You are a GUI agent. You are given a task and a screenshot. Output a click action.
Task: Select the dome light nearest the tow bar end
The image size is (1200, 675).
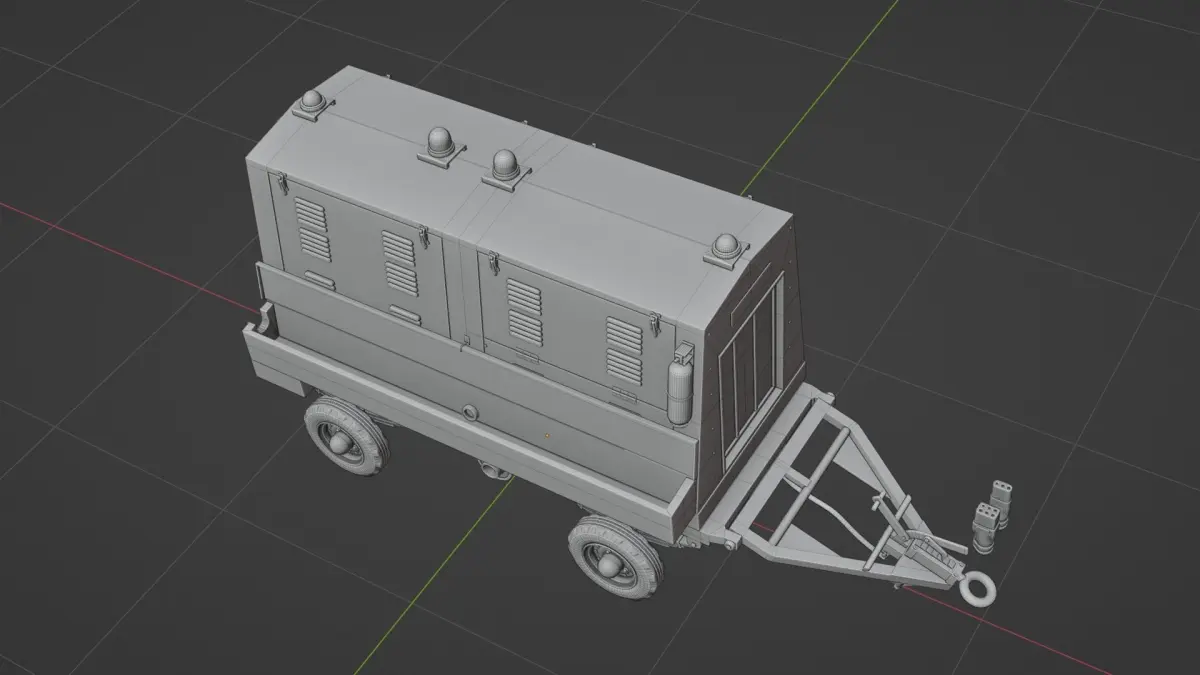(x=726, y=250)
